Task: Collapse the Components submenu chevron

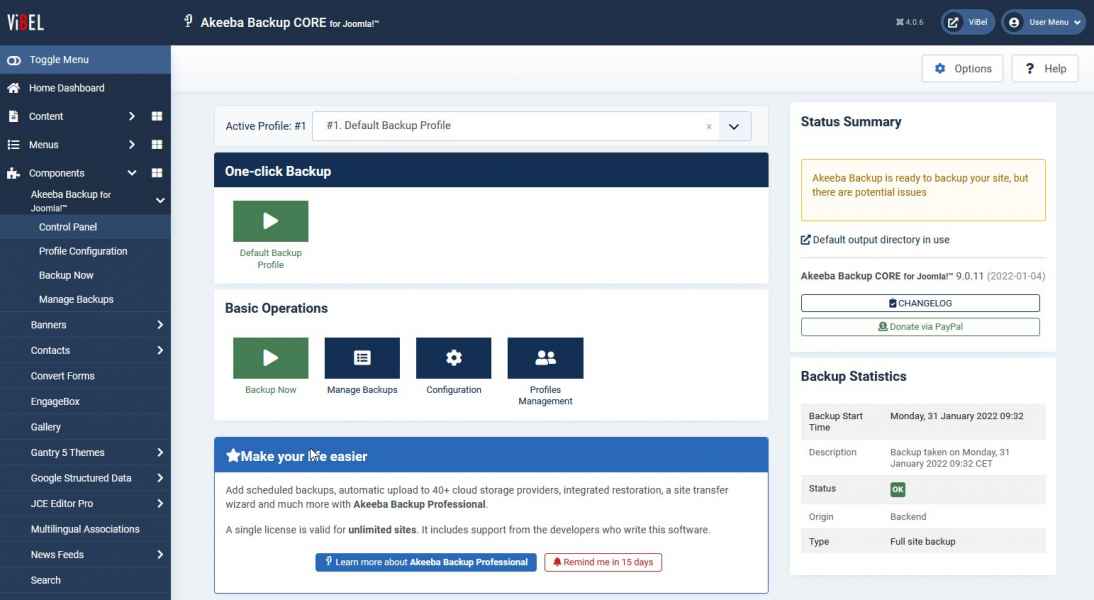Action: coord(132,173)
